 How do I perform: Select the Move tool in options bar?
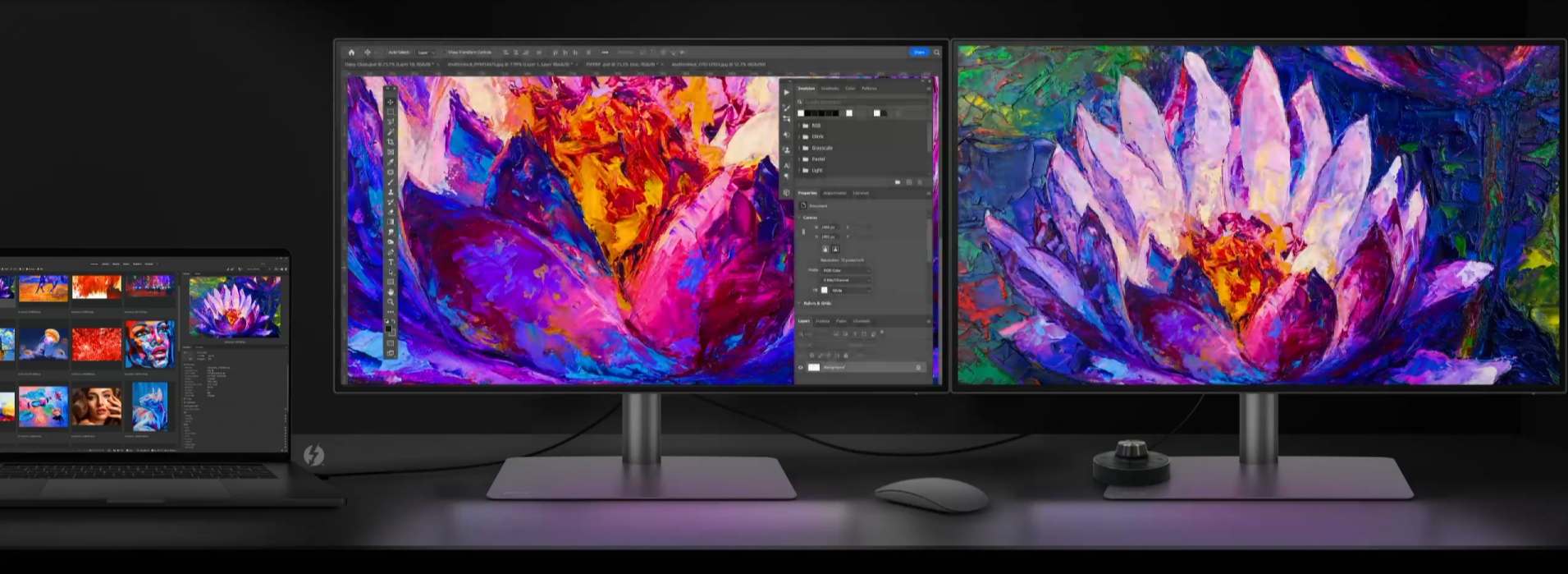pos(368,53)
